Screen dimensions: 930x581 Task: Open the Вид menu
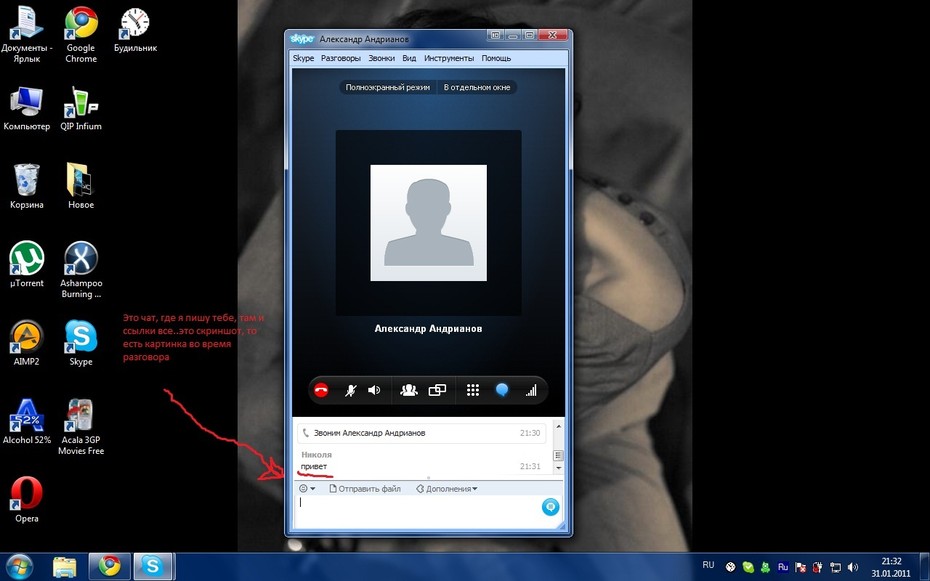409,58
